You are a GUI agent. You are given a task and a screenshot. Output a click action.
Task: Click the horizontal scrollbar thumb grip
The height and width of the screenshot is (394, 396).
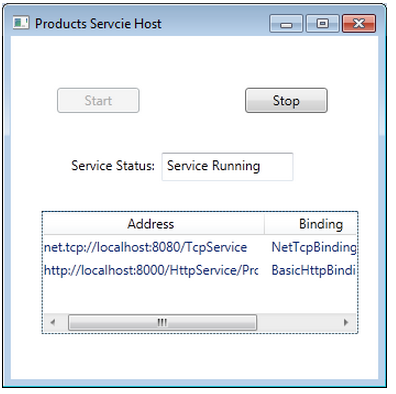pyautogui.click(x=162, y=322)
